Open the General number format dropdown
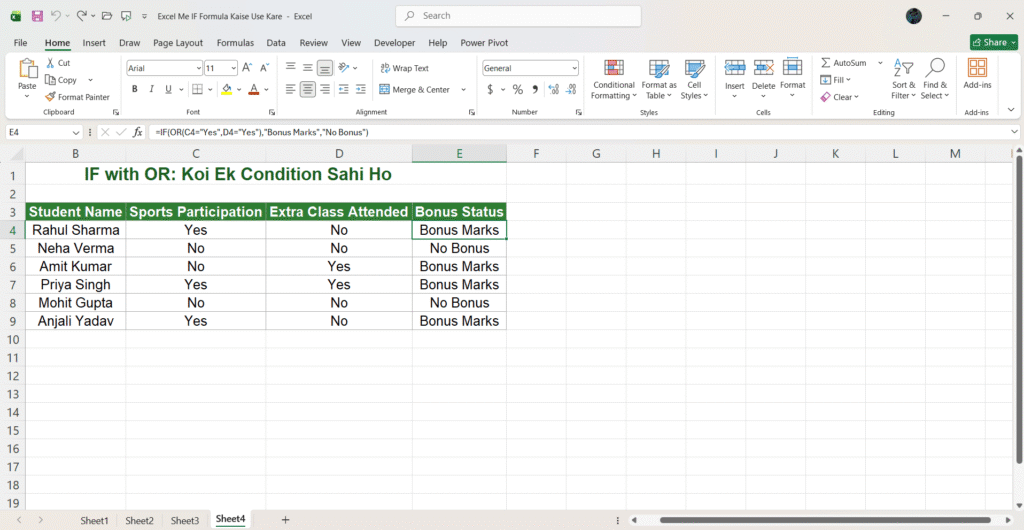The image size is (1024, 530). (x=574, y=68)
